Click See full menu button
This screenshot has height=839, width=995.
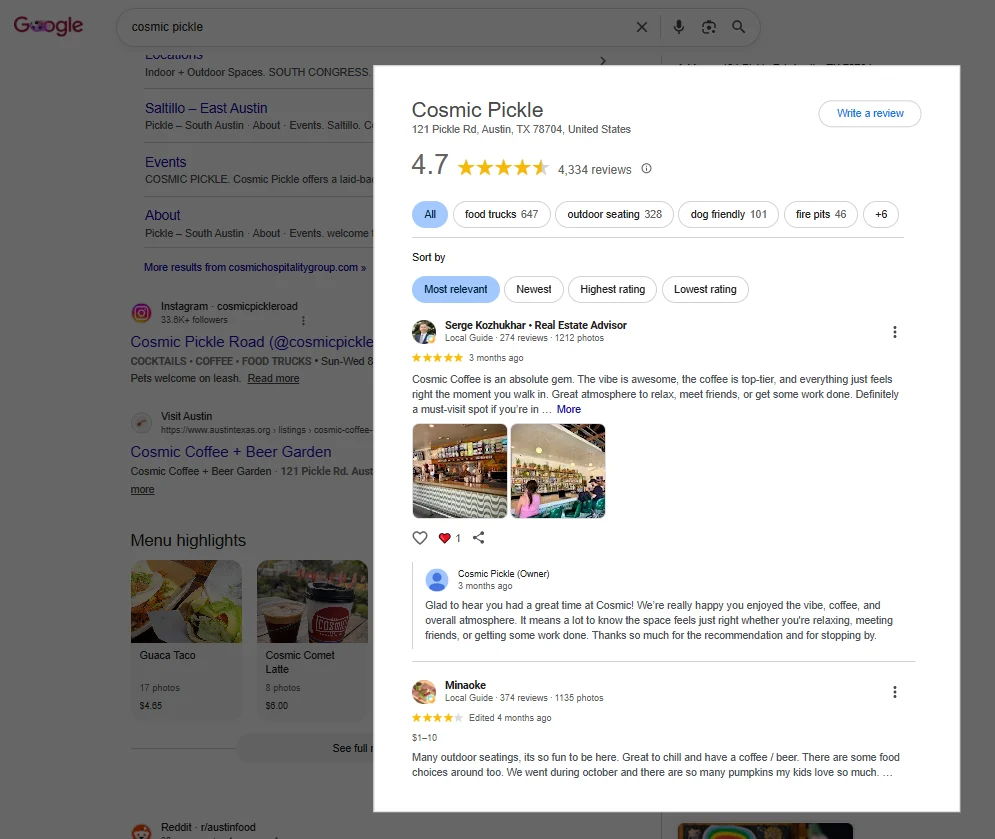click(x=305, y=748)
